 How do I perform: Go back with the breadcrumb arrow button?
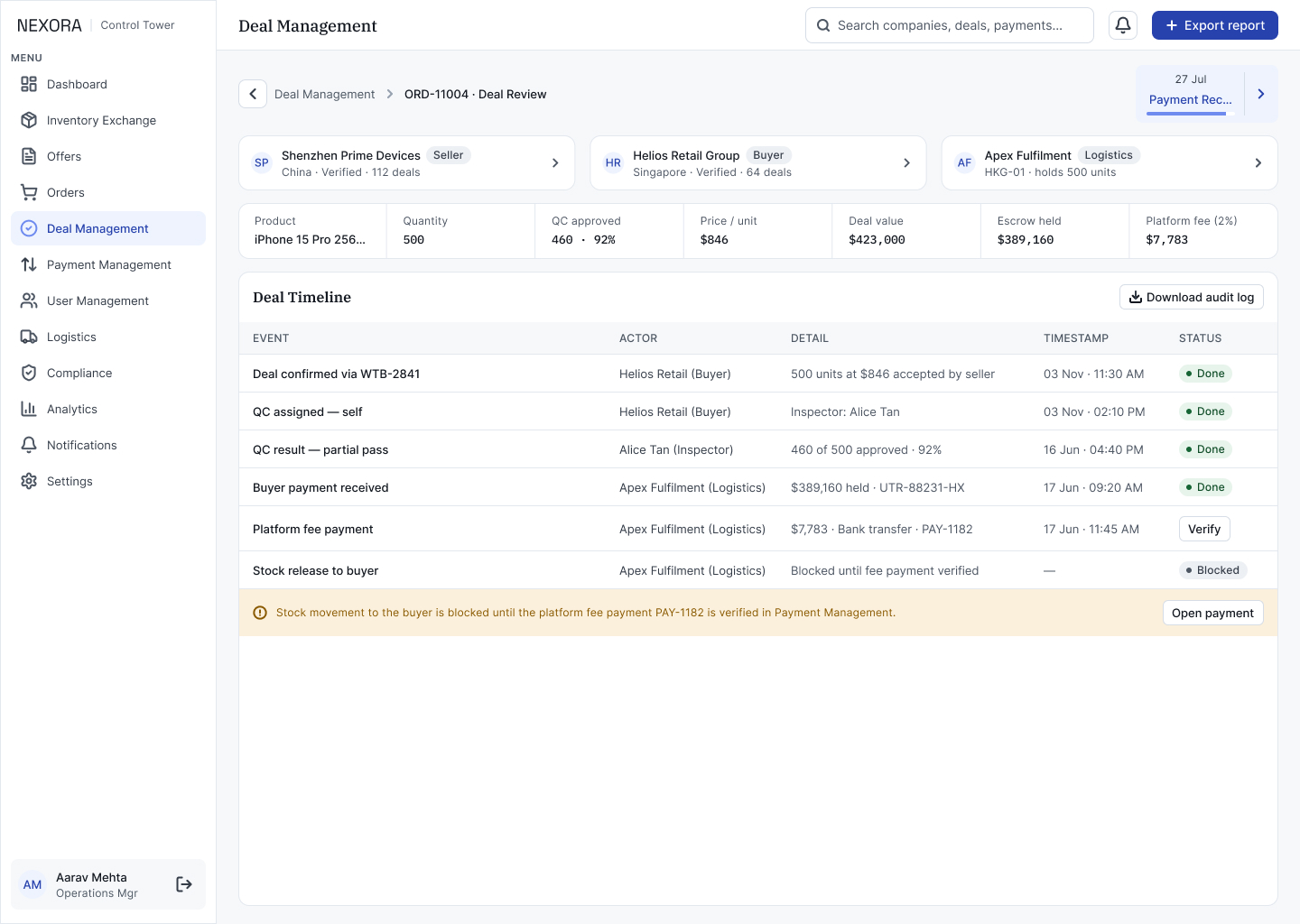pyautogui.click(x=253, y=94)
